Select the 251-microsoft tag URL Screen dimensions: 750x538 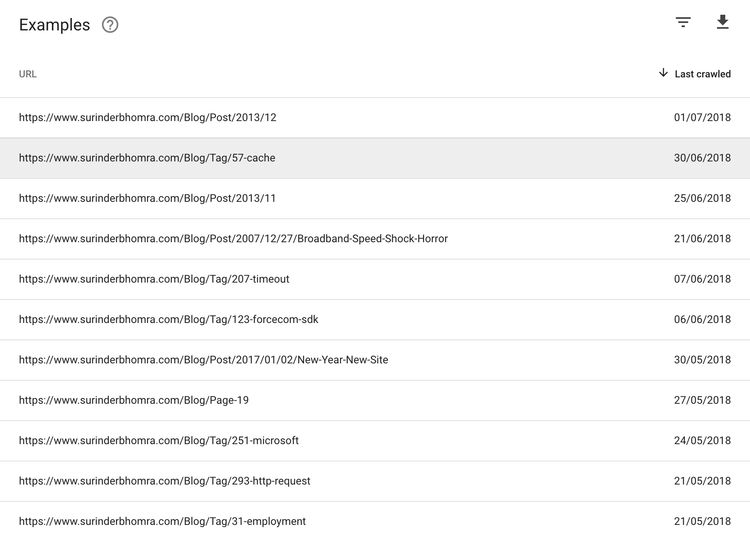pyautogui.click(x=159, y=441)
